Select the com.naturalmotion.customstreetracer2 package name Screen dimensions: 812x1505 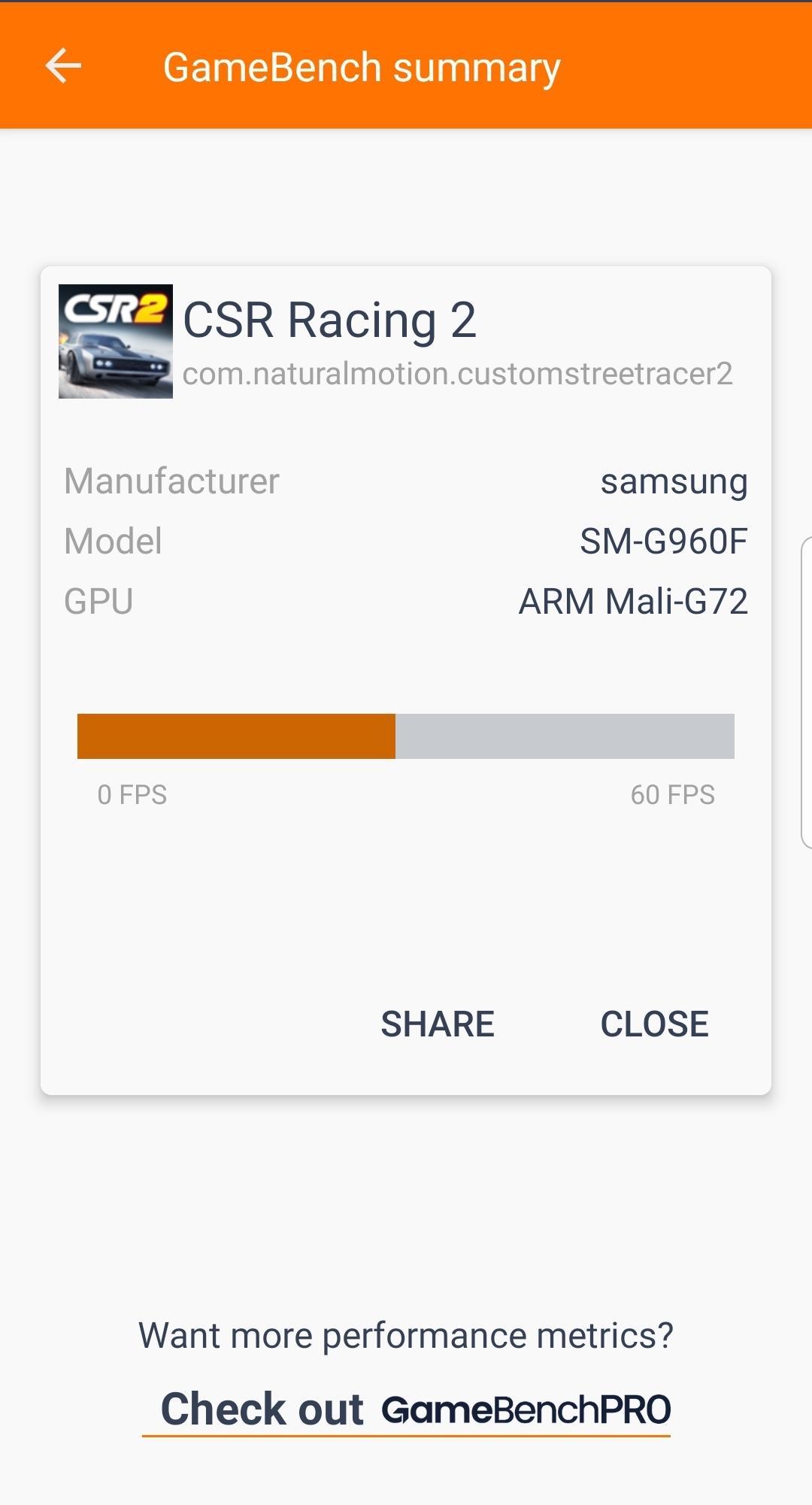[x=457, y=374]
